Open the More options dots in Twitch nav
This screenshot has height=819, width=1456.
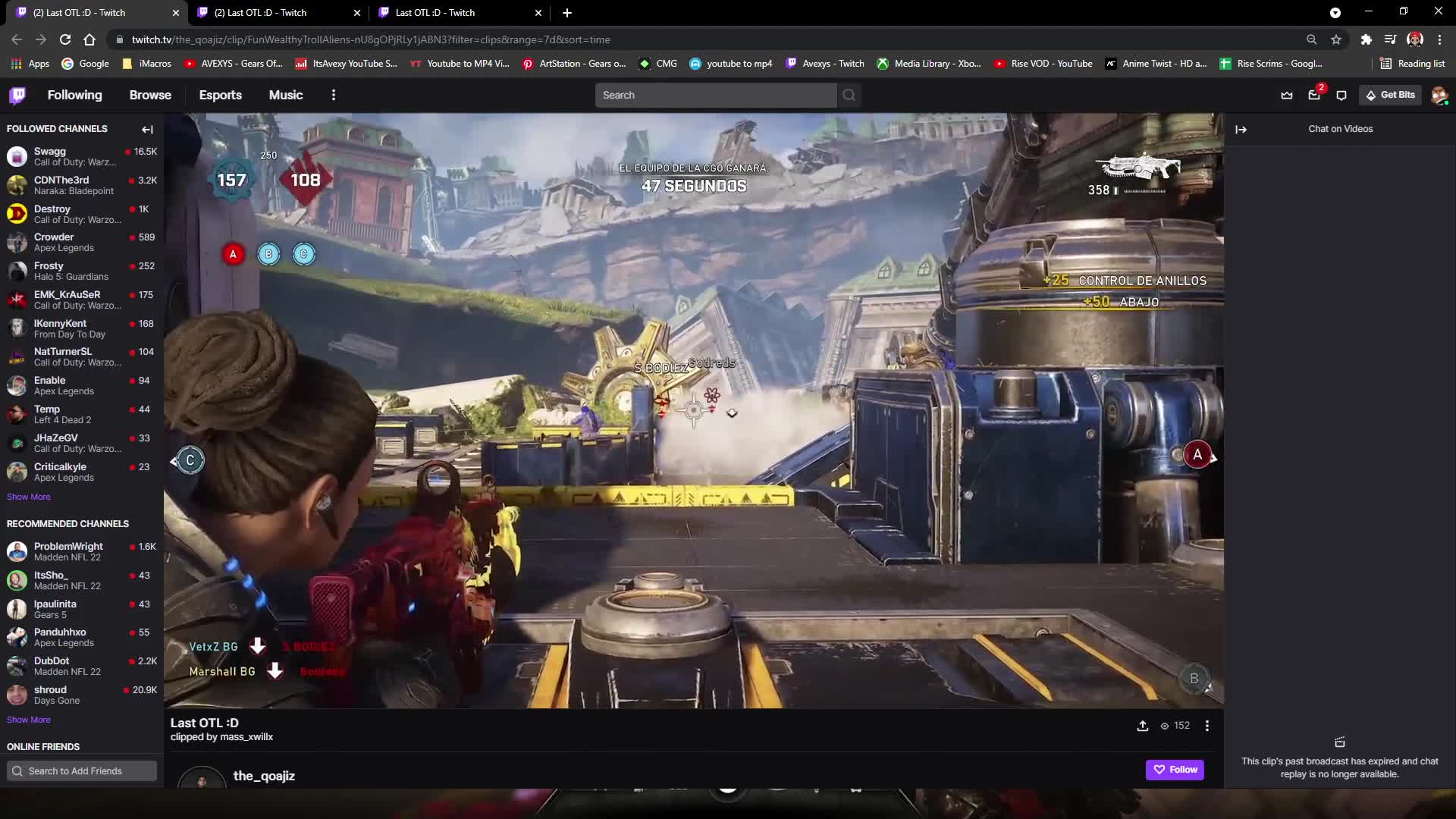click(334, 95)
